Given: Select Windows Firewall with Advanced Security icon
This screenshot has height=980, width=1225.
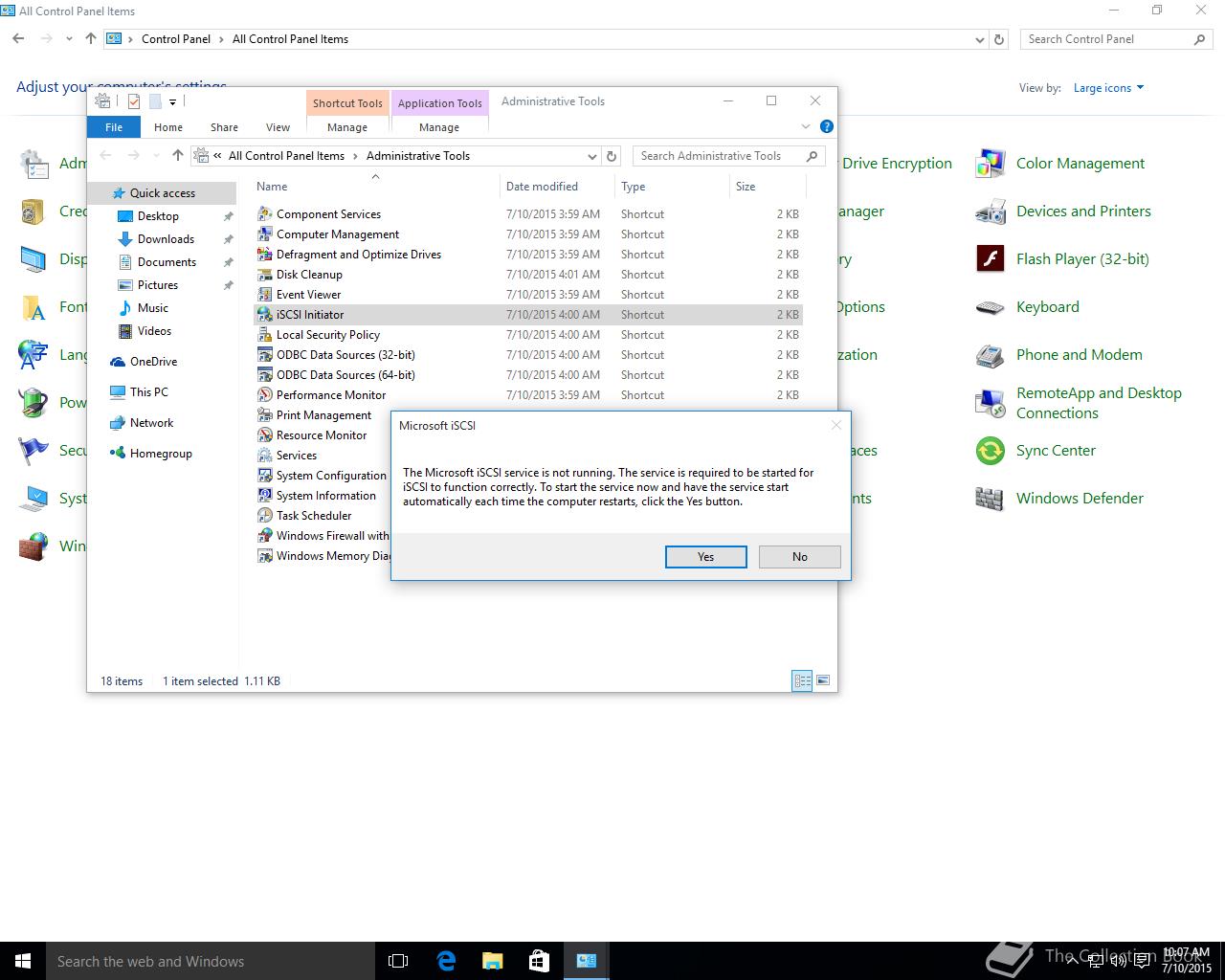Looking at the screenshot, I should click(265, 536).
